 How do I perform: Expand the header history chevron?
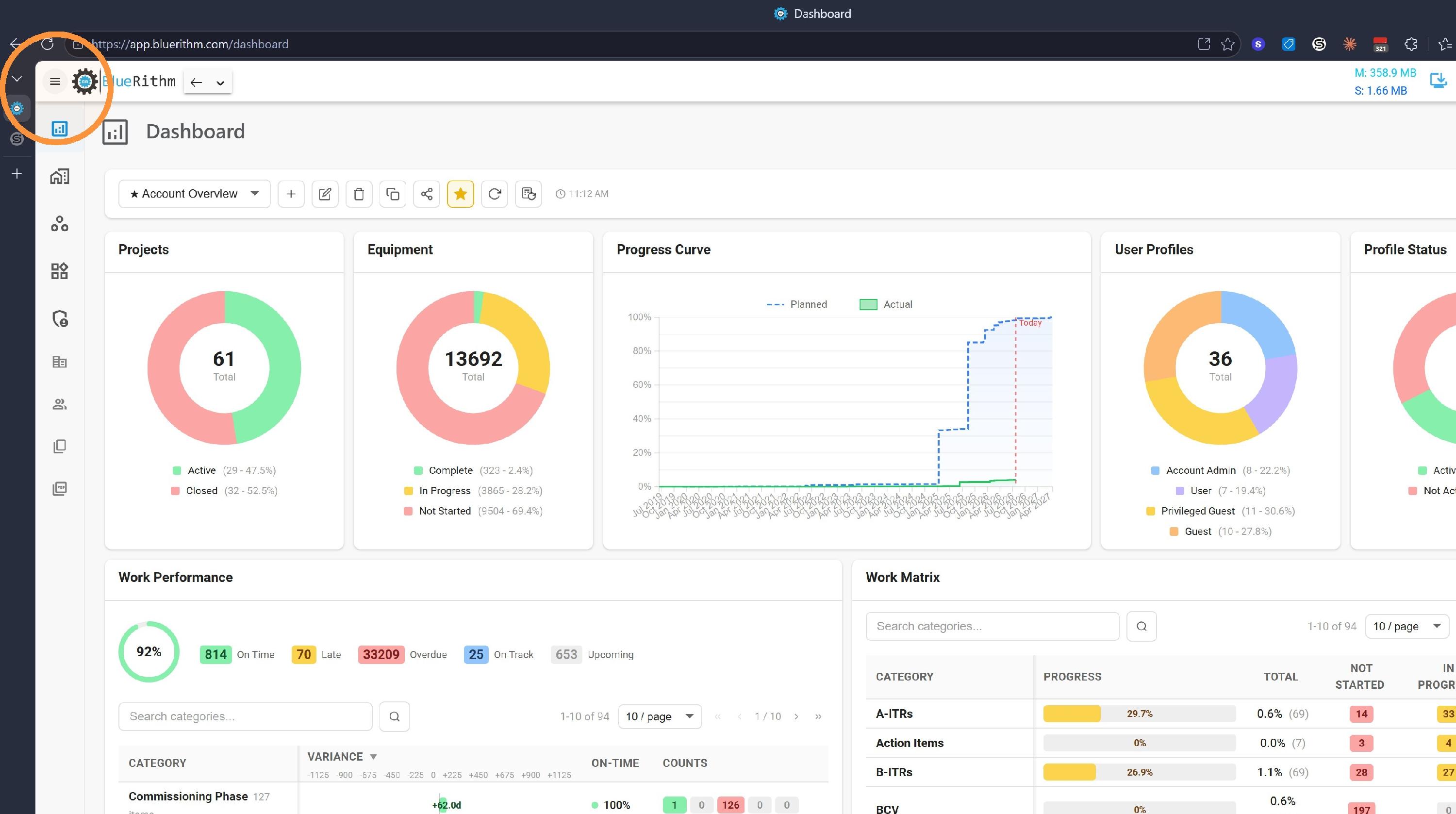(x=220, y=83)
